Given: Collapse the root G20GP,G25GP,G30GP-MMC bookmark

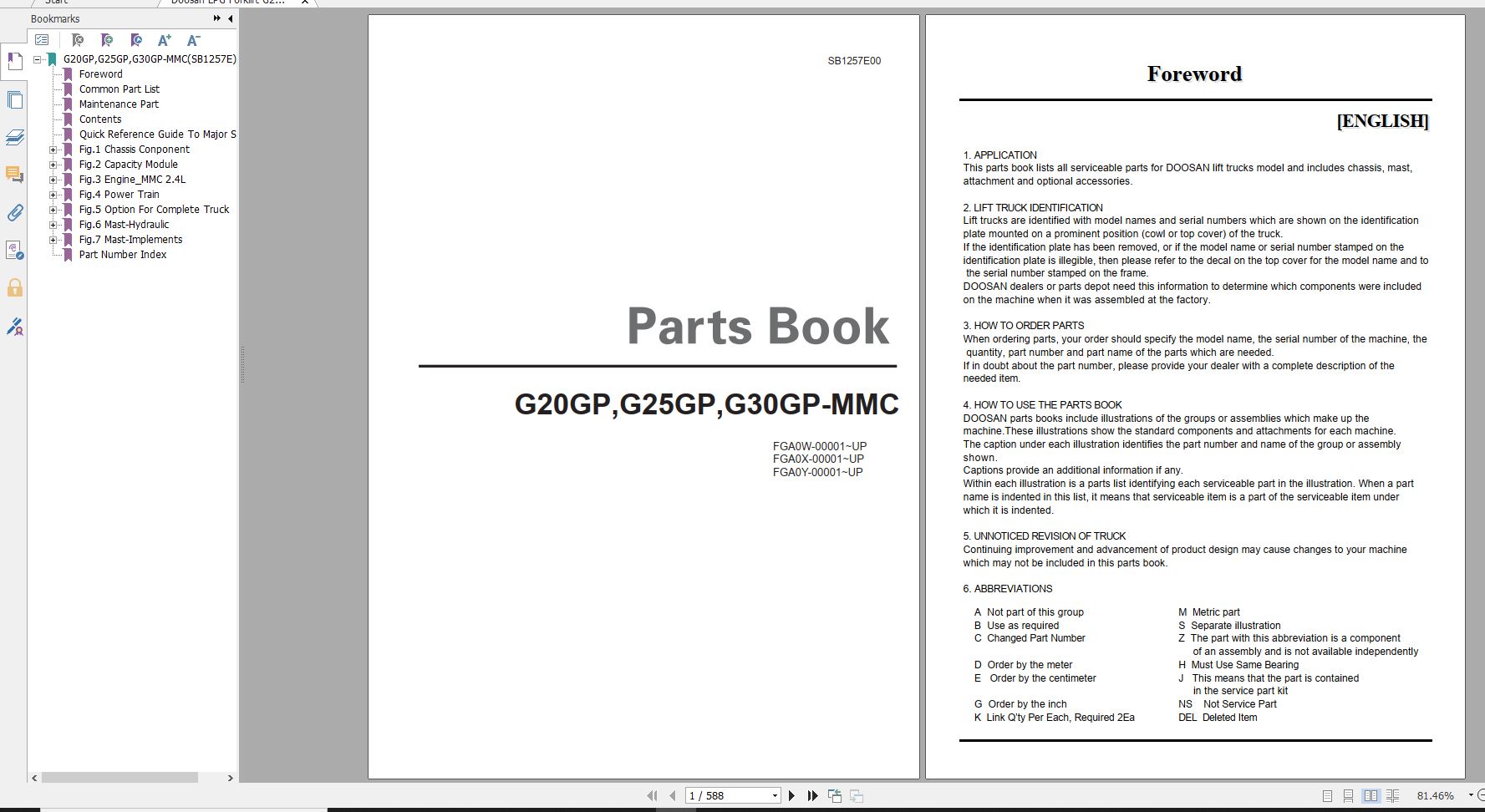Looking at the screenshot, I should point(36,59).
